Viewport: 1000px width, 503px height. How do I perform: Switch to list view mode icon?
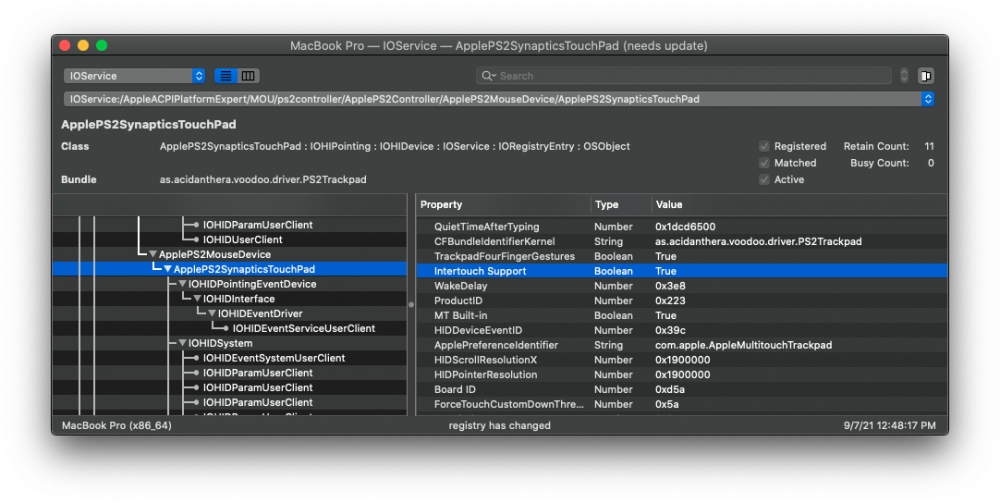(226, 76)
